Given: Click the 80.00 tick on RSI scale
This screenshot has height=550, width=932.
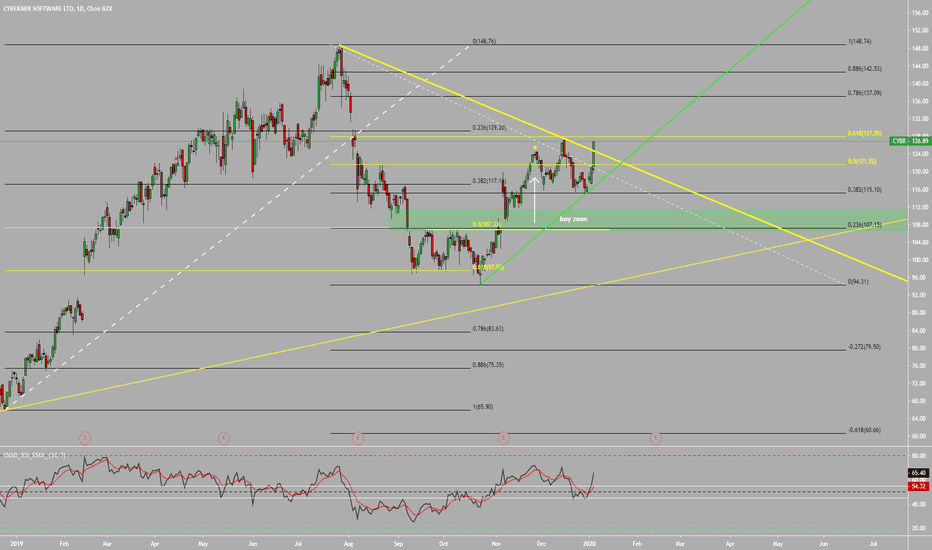Looking at the screenshot, I should (919, 456).
